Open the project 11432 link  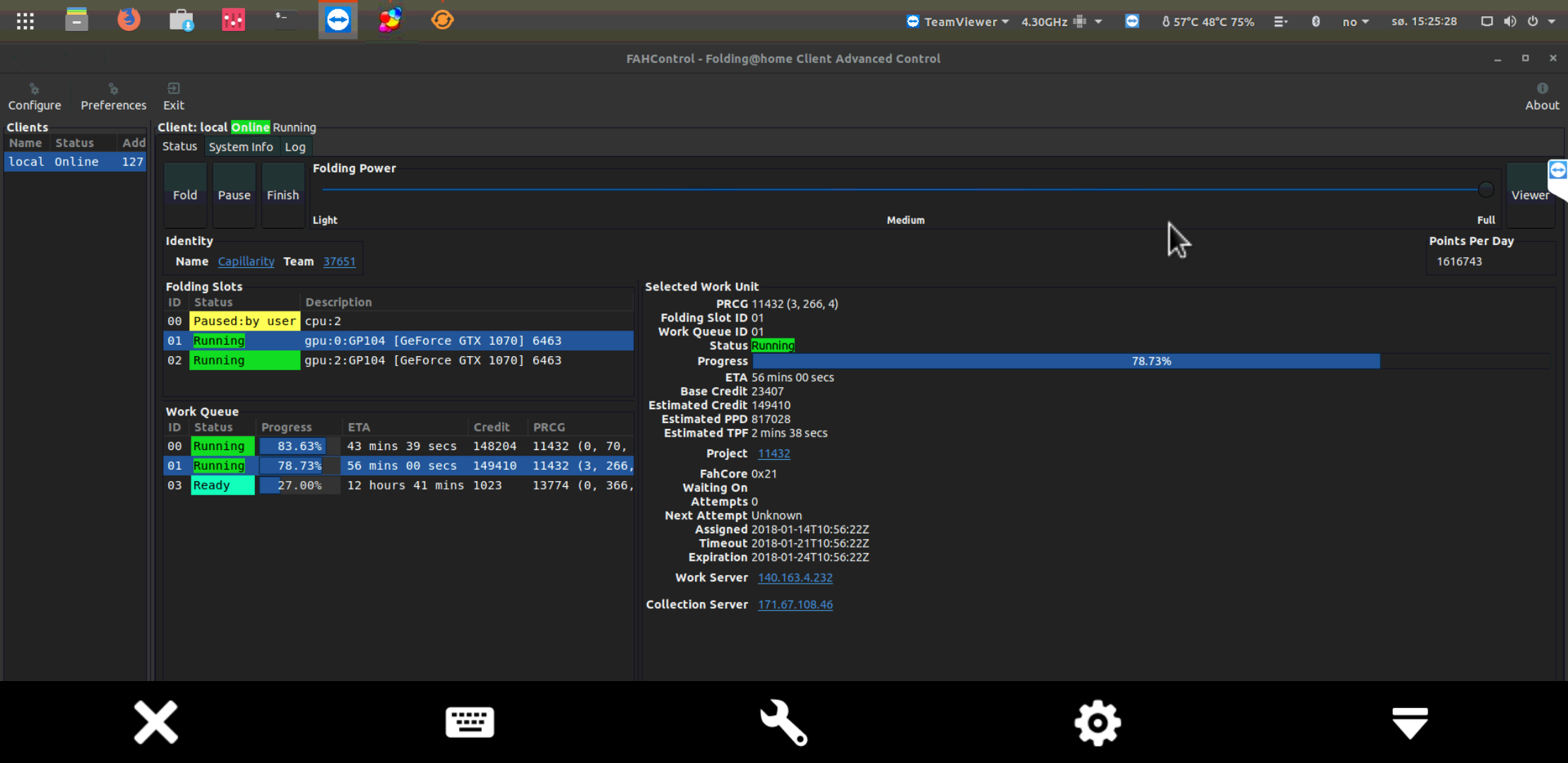pos(773,454)
